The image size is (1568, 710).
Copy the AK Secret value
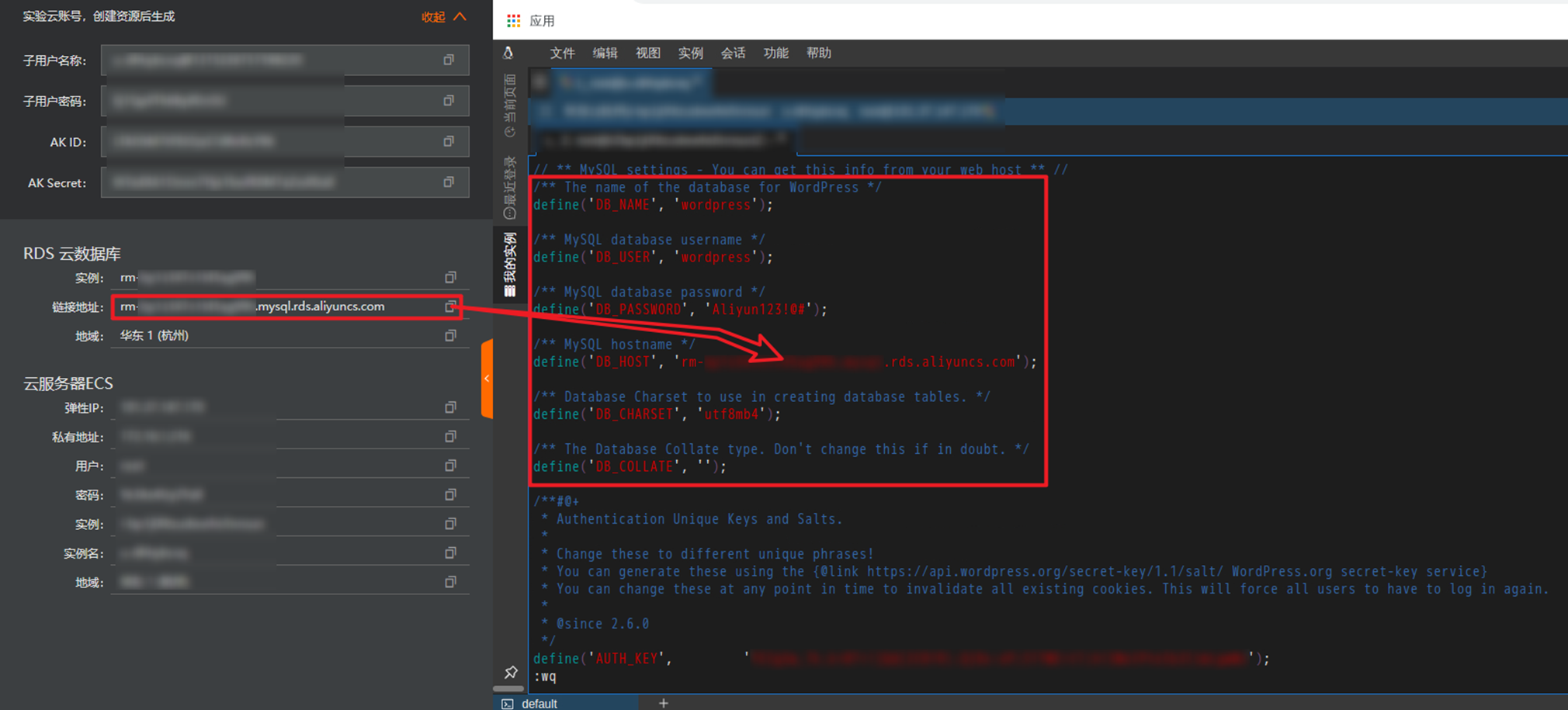point(449,182)
